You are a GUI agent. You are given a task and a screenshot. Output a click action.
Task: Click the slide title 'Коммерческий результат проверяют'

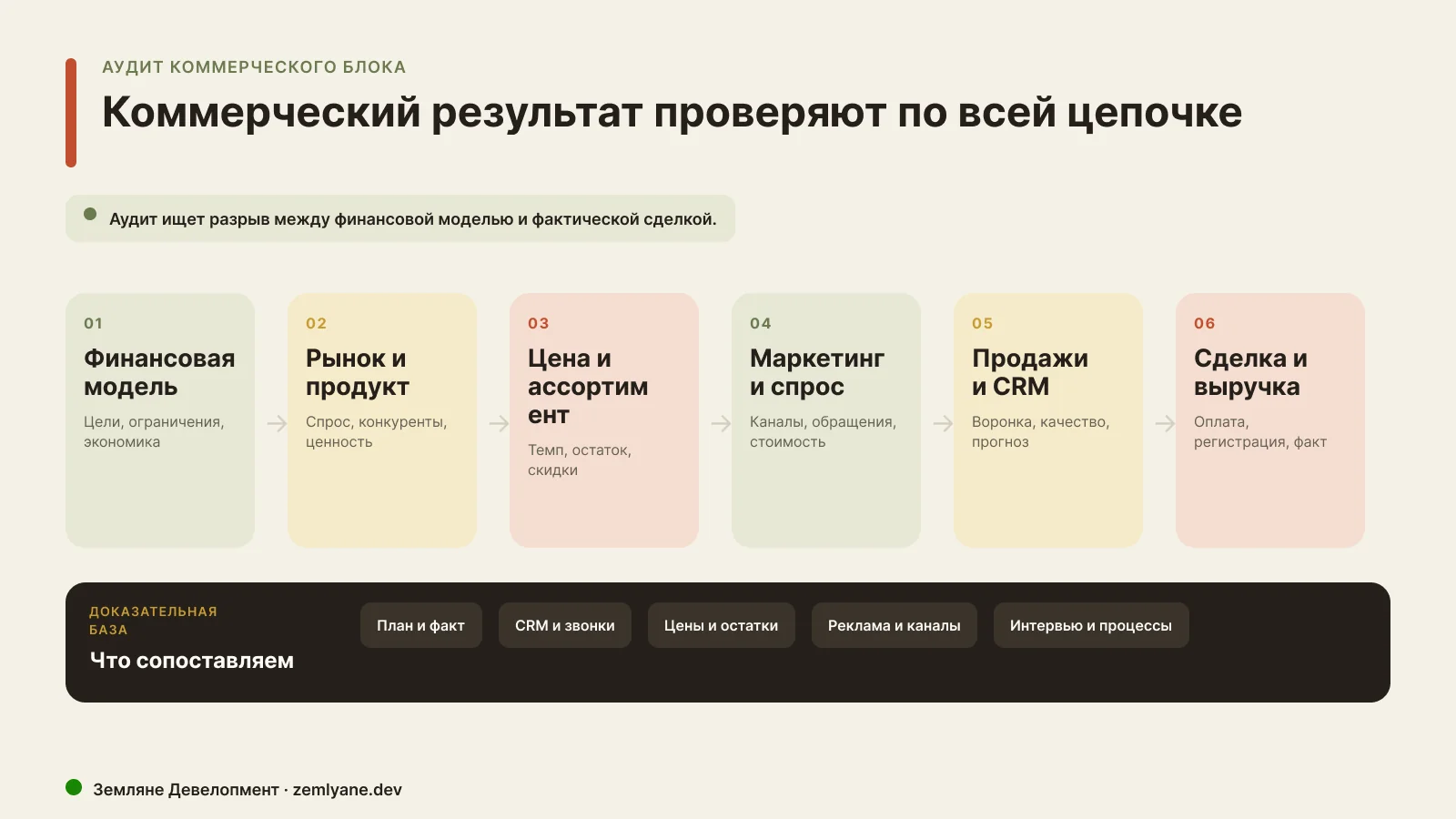pos(672,113)
